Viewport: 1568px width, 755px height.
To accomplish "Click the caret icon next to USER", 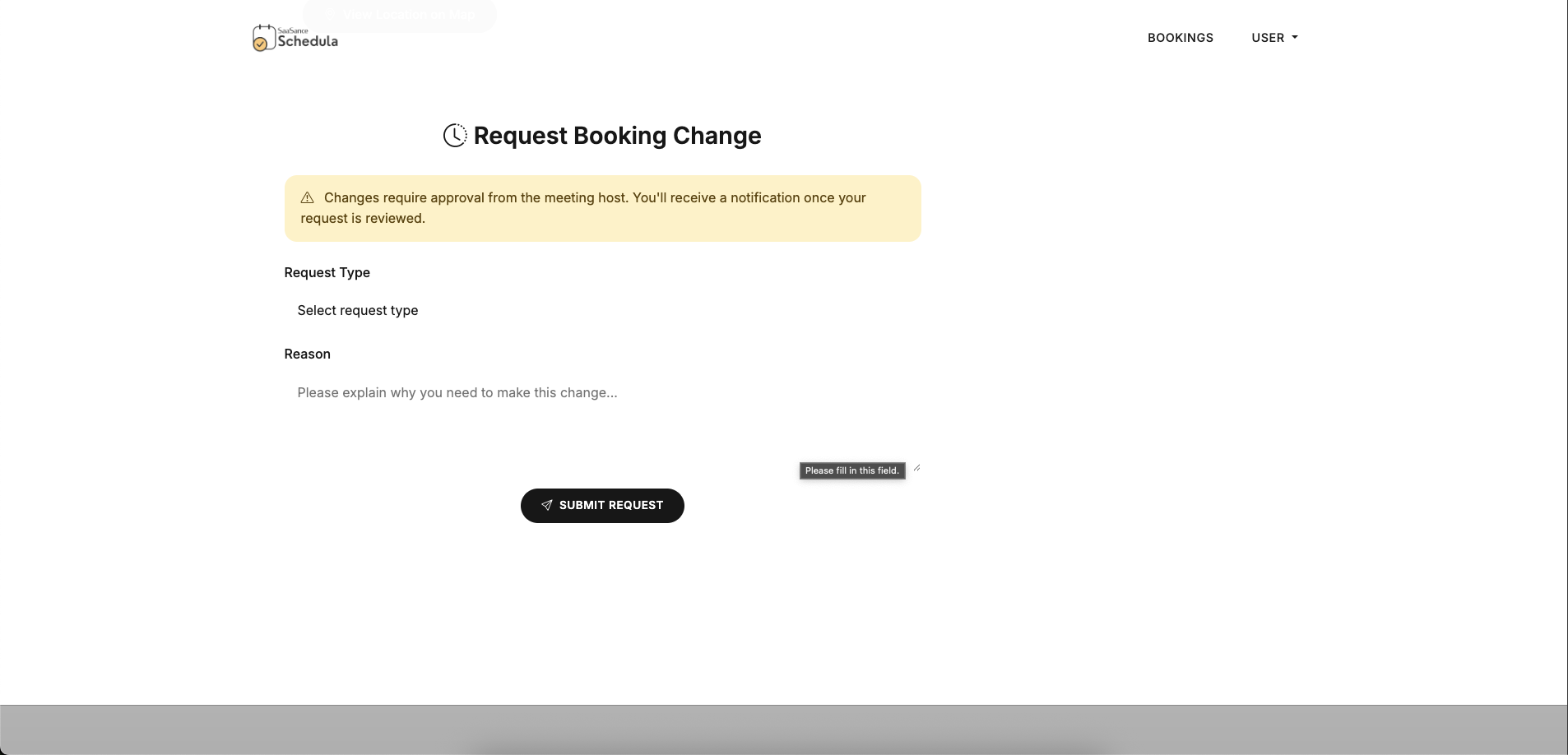I will point(1294,37).
